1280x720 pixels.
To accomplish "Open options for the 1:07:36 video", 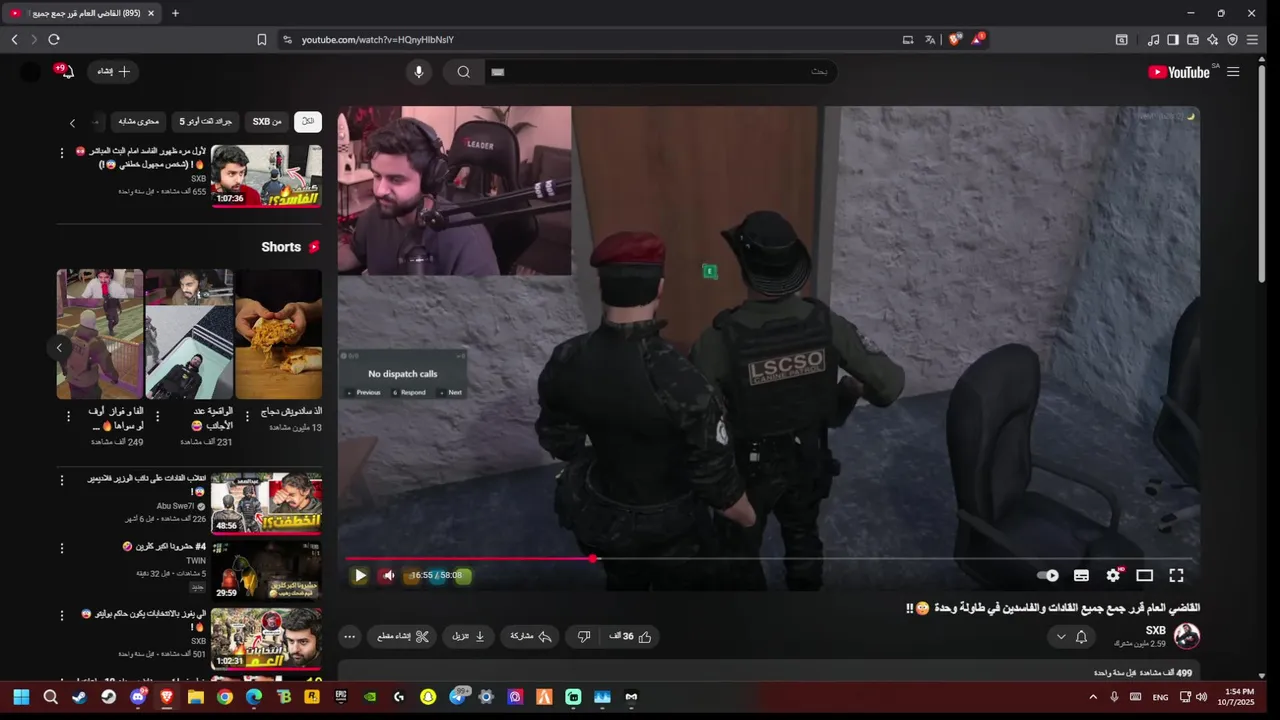I will 63,152.
